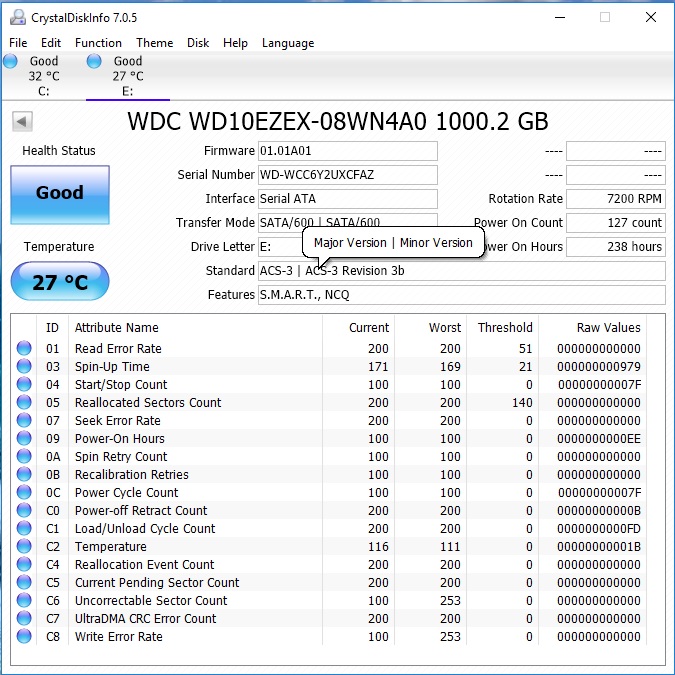Click status orb for Reallocated Sectors Count
The width and height of the screenshot is (675, 675).
point(24,402)
